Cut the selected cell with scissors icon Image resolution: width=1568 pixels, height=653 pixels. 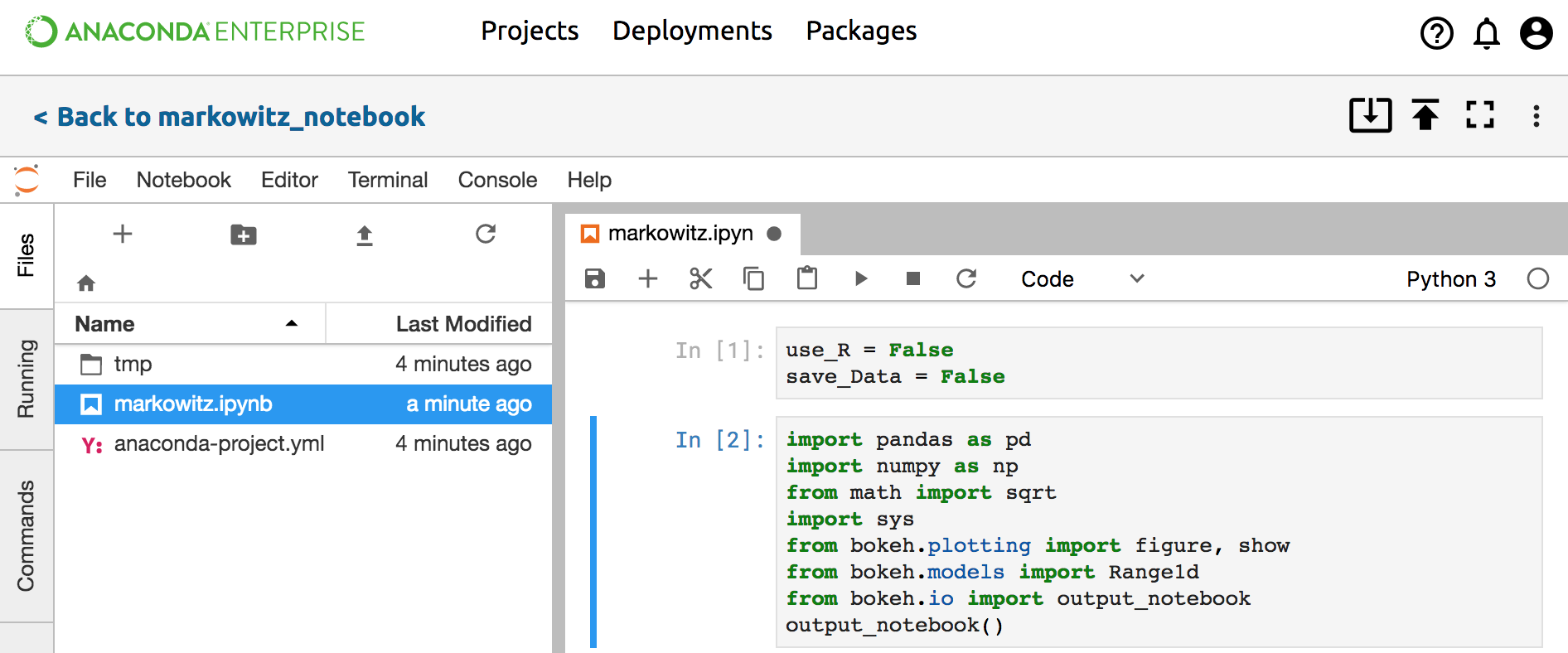click(701, 278)
